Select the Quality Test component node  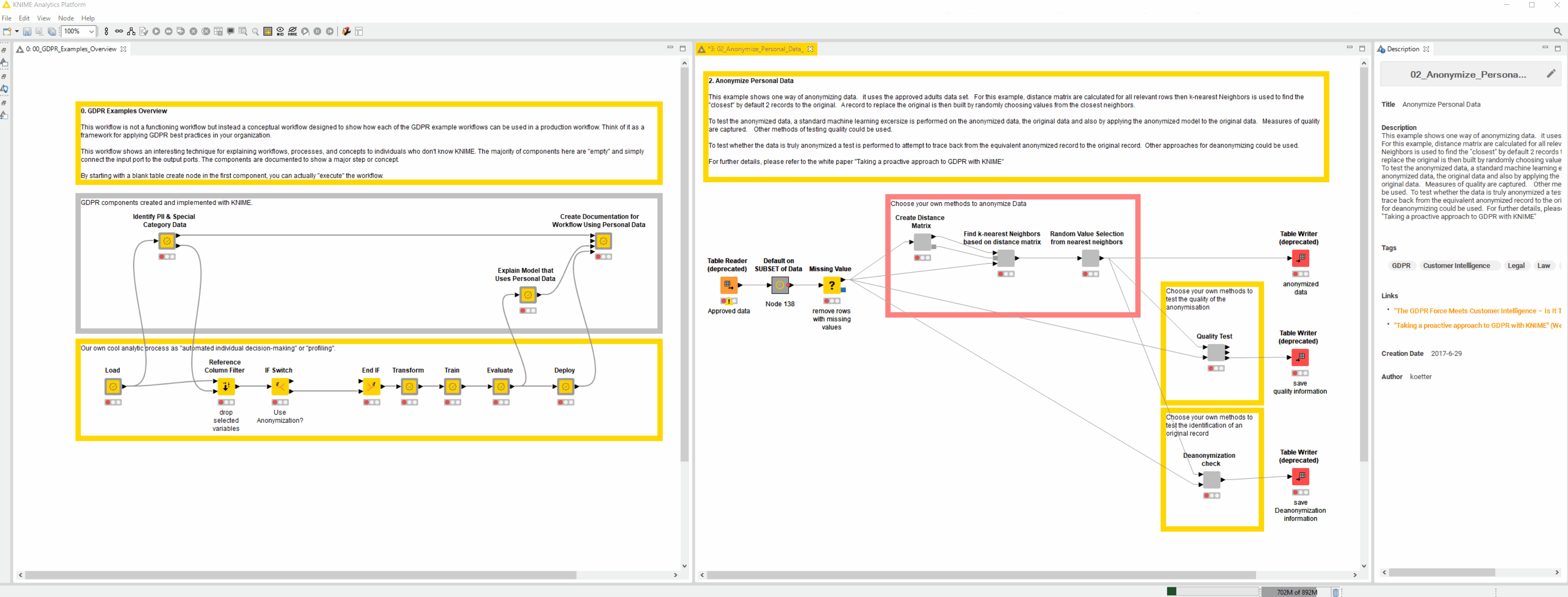(1215, 352)
